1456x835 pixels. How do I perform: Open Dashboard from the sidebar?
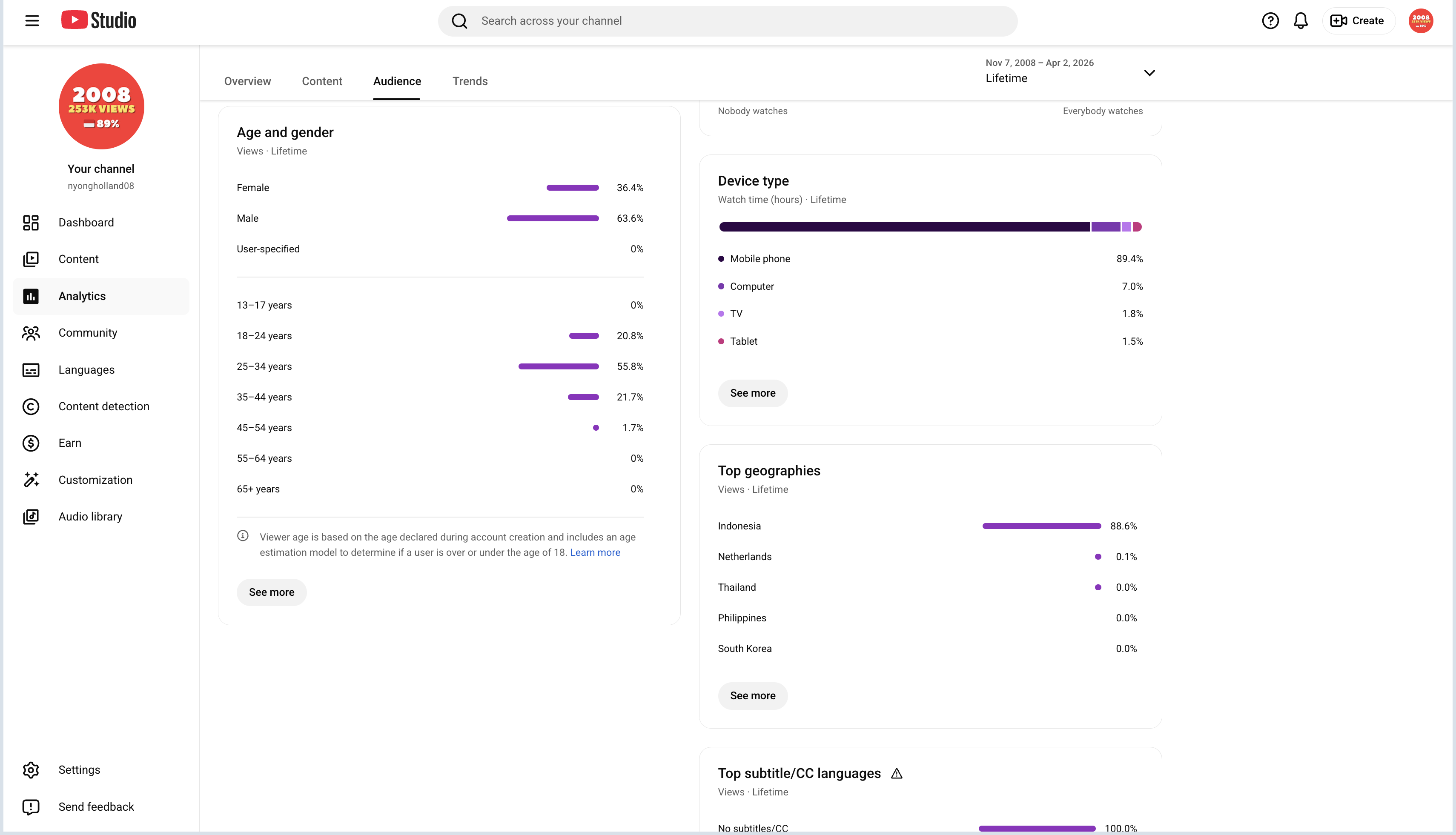point(101,223)
